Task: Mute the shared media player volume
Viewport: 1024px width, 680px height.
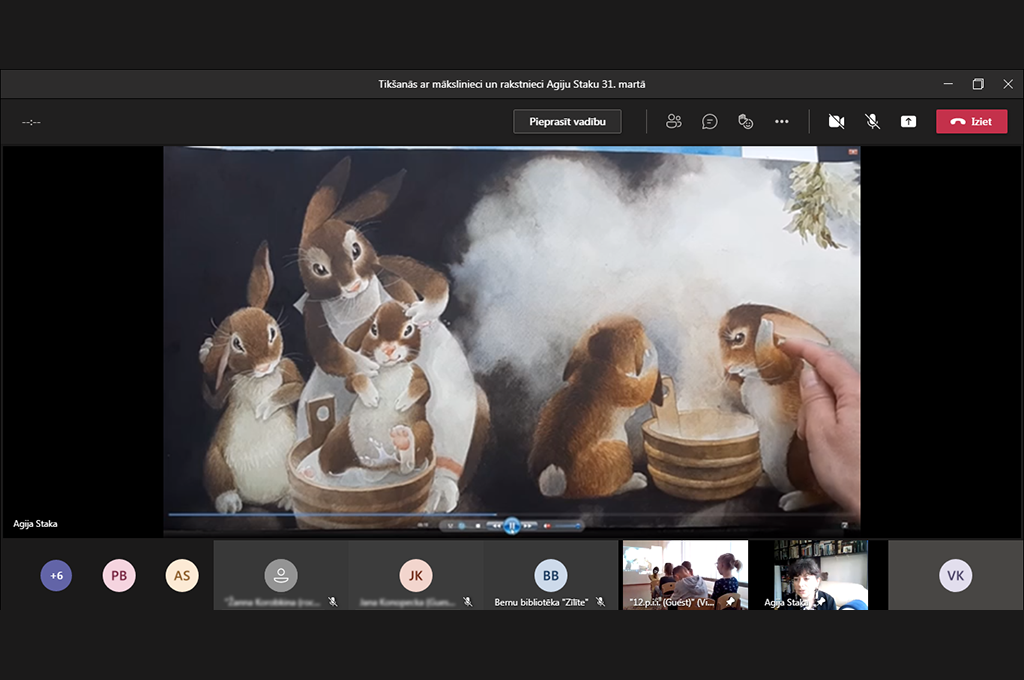Action: pos(547,525)
